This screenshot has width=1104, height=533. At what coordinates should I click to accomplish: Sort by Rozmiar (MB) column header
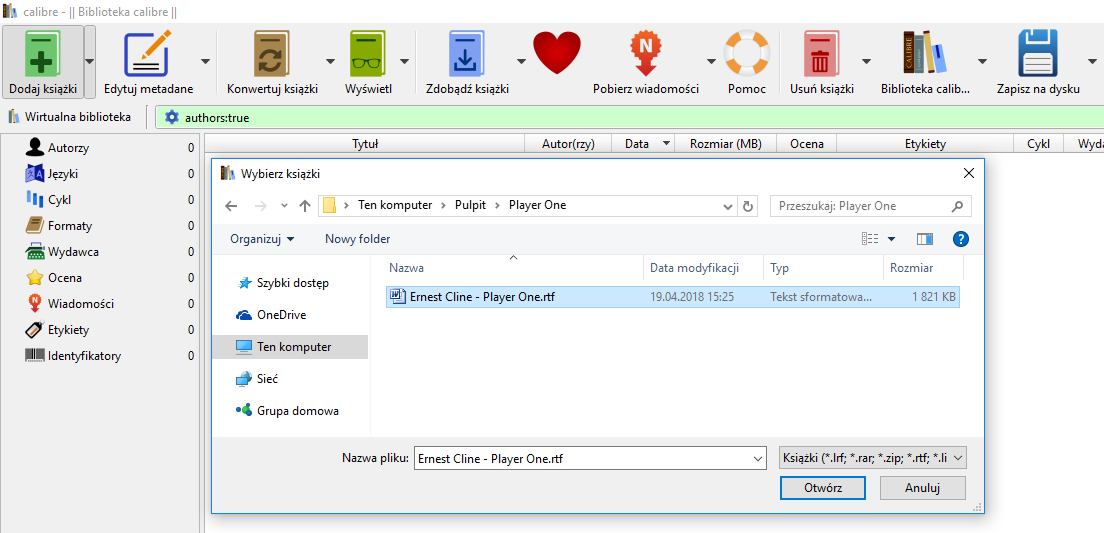(725, 144)
